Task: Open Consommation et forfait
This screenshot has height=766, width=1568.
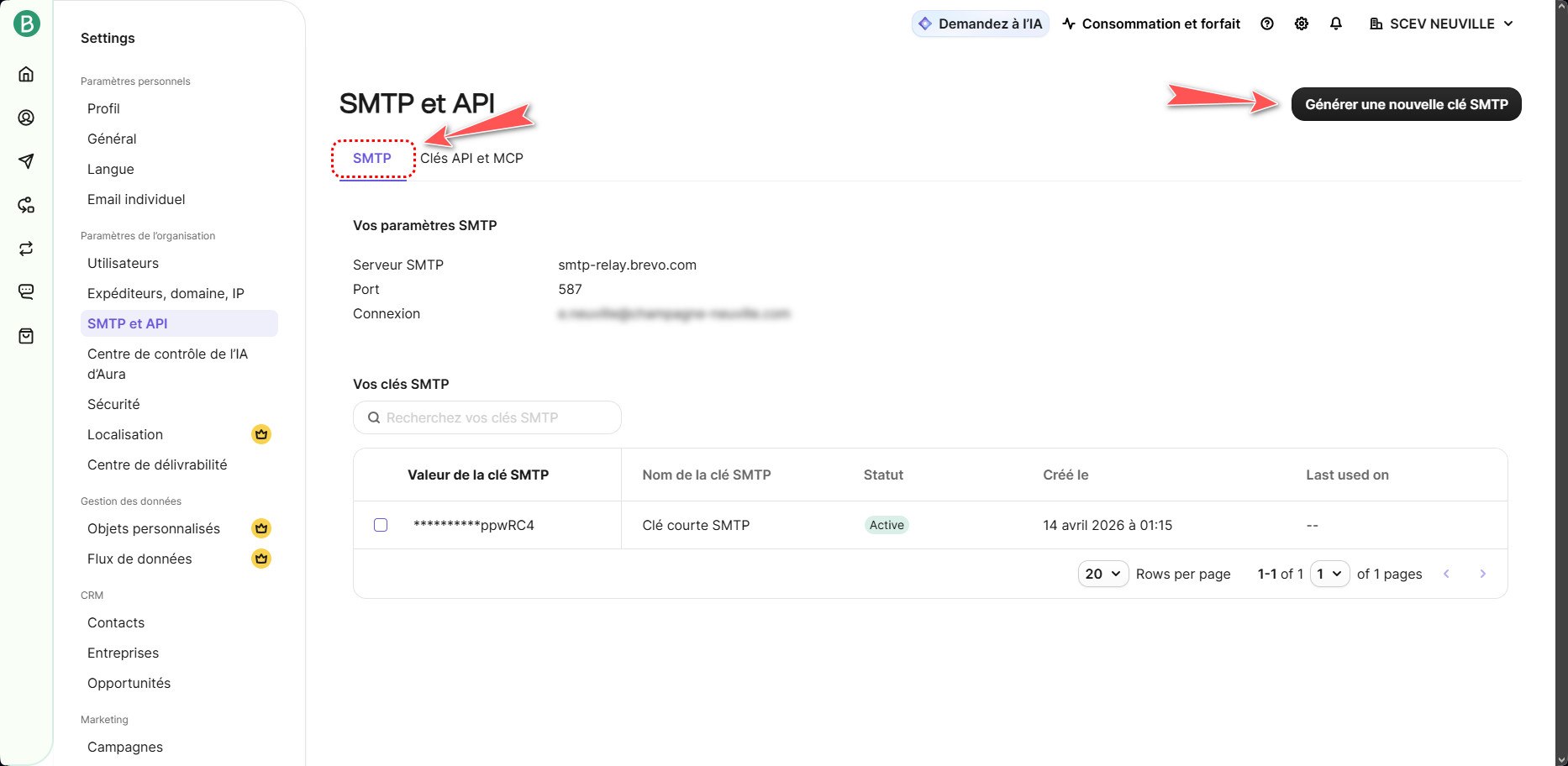Action: [1151, 24]
